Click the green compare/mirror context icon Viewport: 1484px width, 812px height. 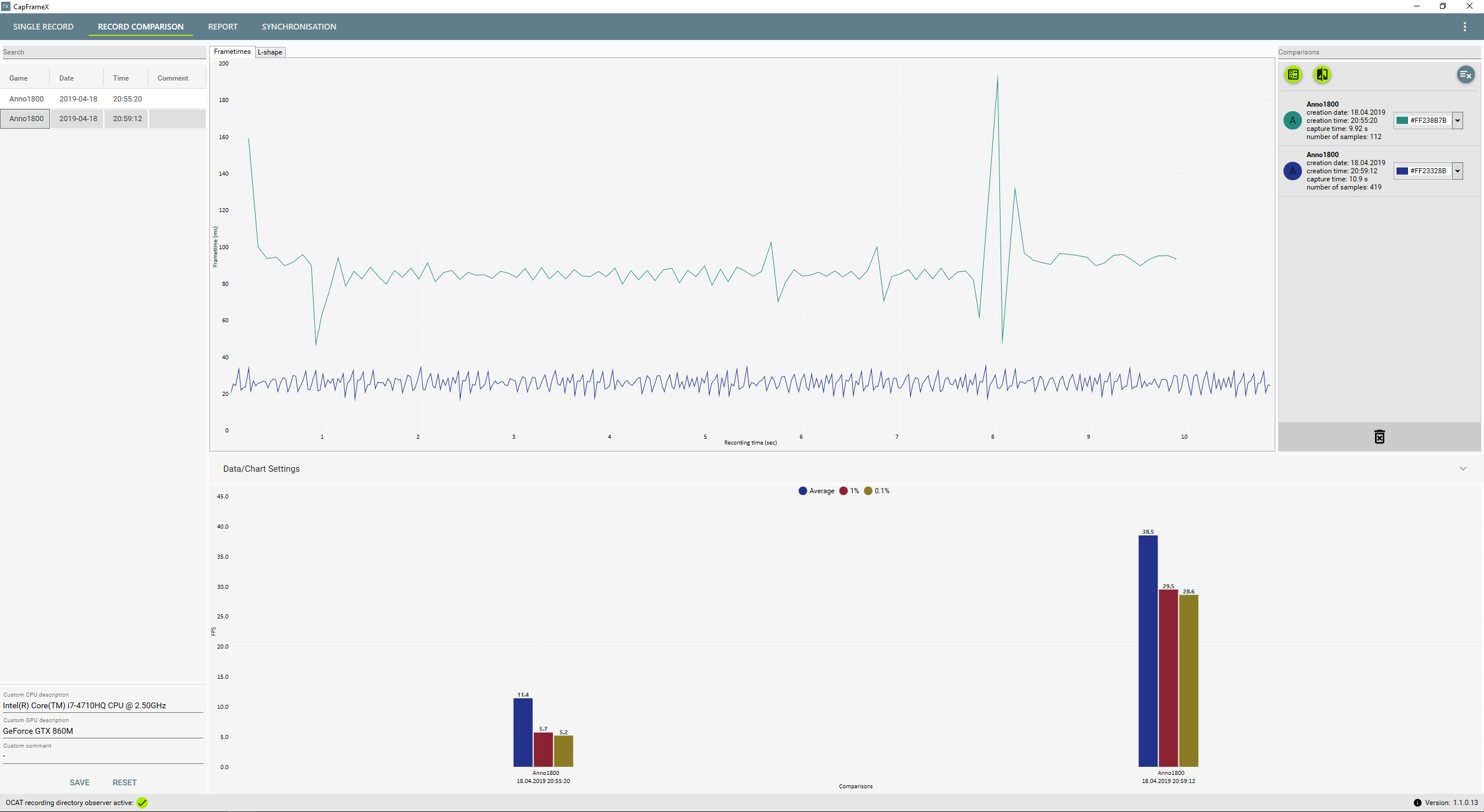pos(1322,74)
